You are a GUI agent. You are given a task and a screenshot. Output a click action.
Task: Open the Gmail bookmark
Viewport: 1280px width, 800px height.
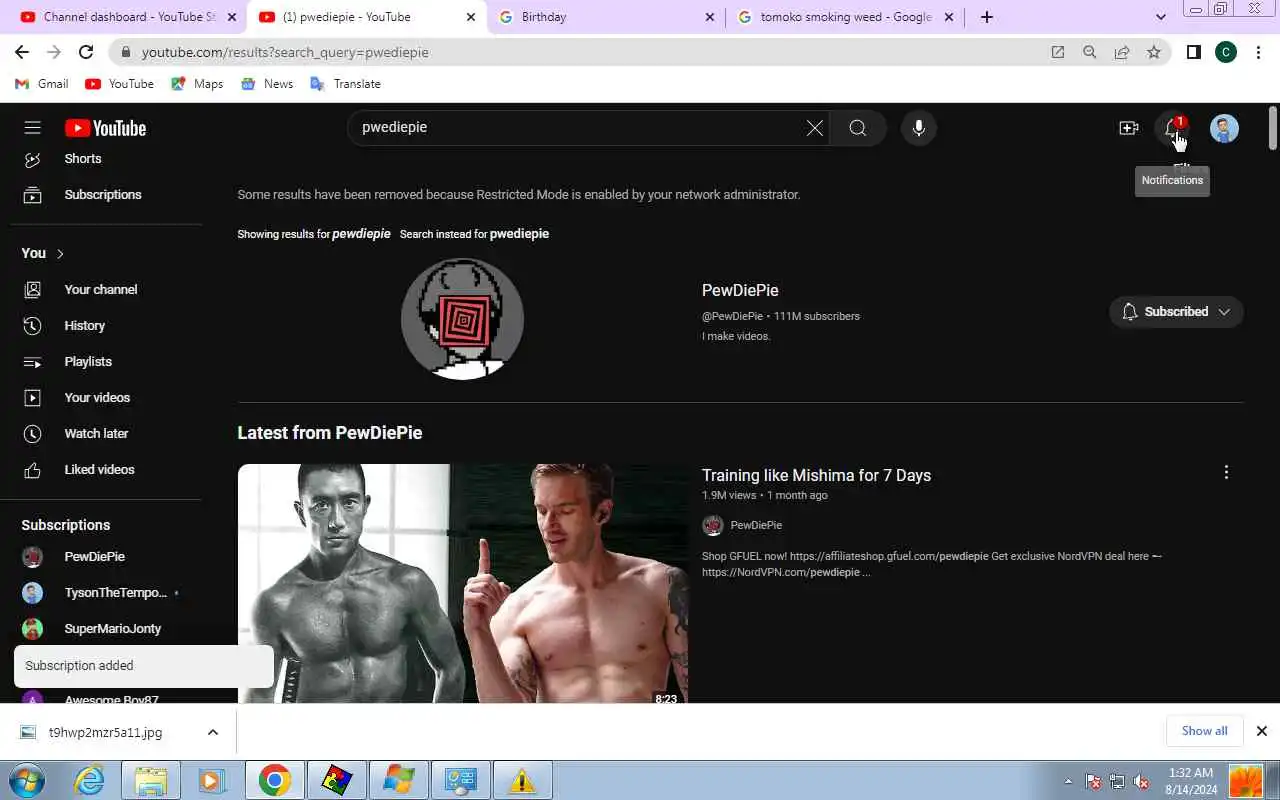click(42, 84)
